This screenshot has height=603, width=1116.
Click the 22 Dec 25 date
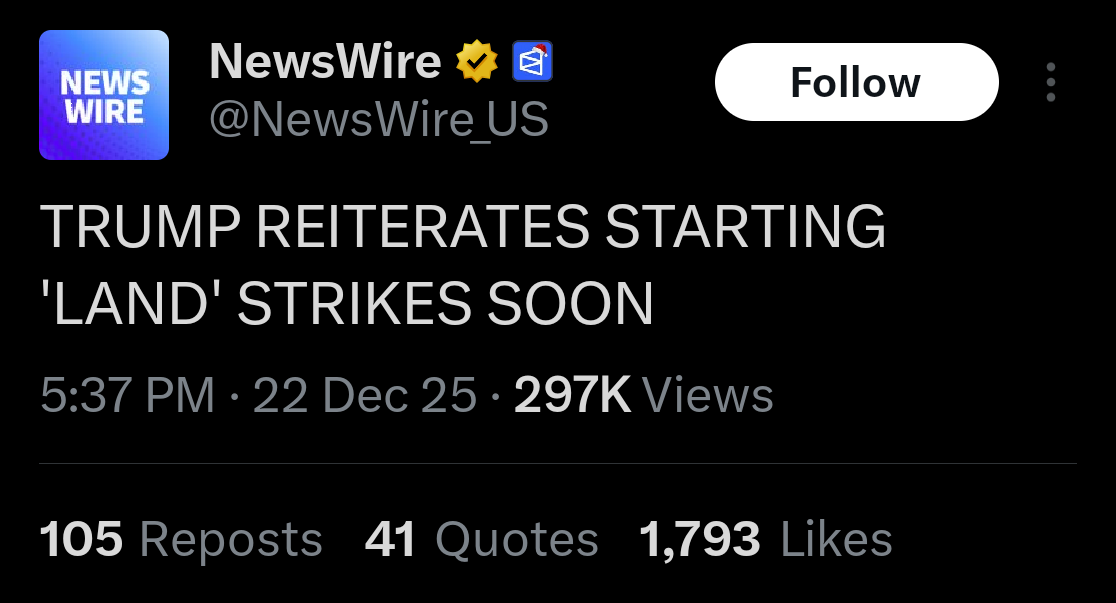(364, 395)
